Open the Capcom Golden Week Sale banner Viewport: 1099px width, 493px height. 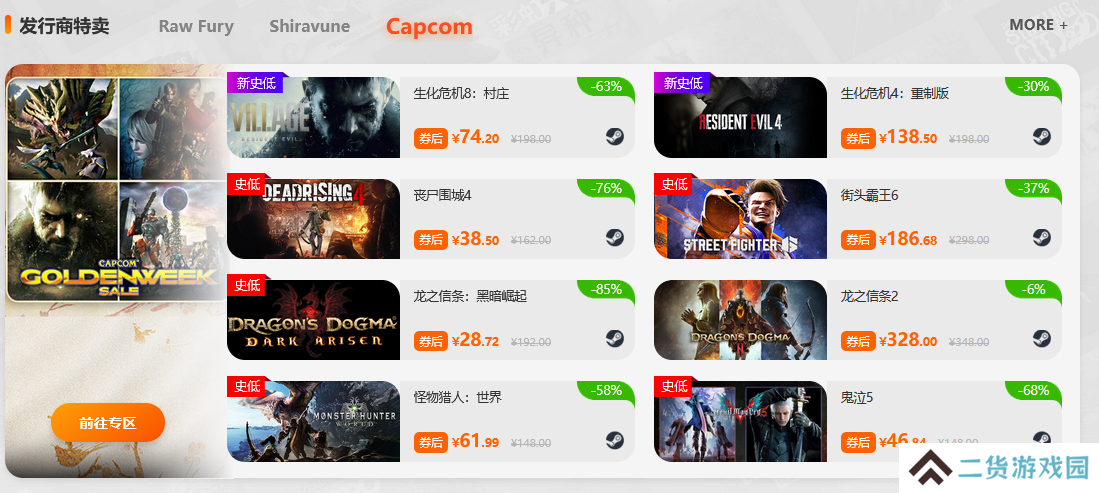click(118, 189)
